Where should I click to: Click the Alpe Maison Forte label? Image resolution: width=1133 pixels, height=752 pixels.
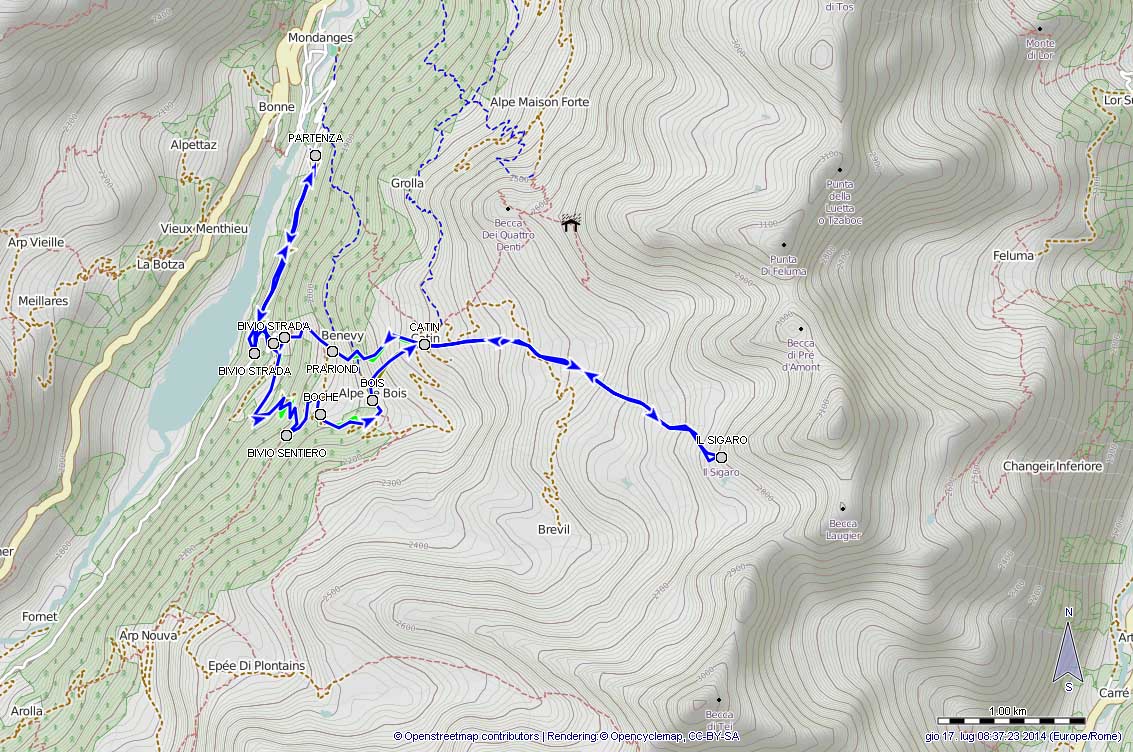540,102
